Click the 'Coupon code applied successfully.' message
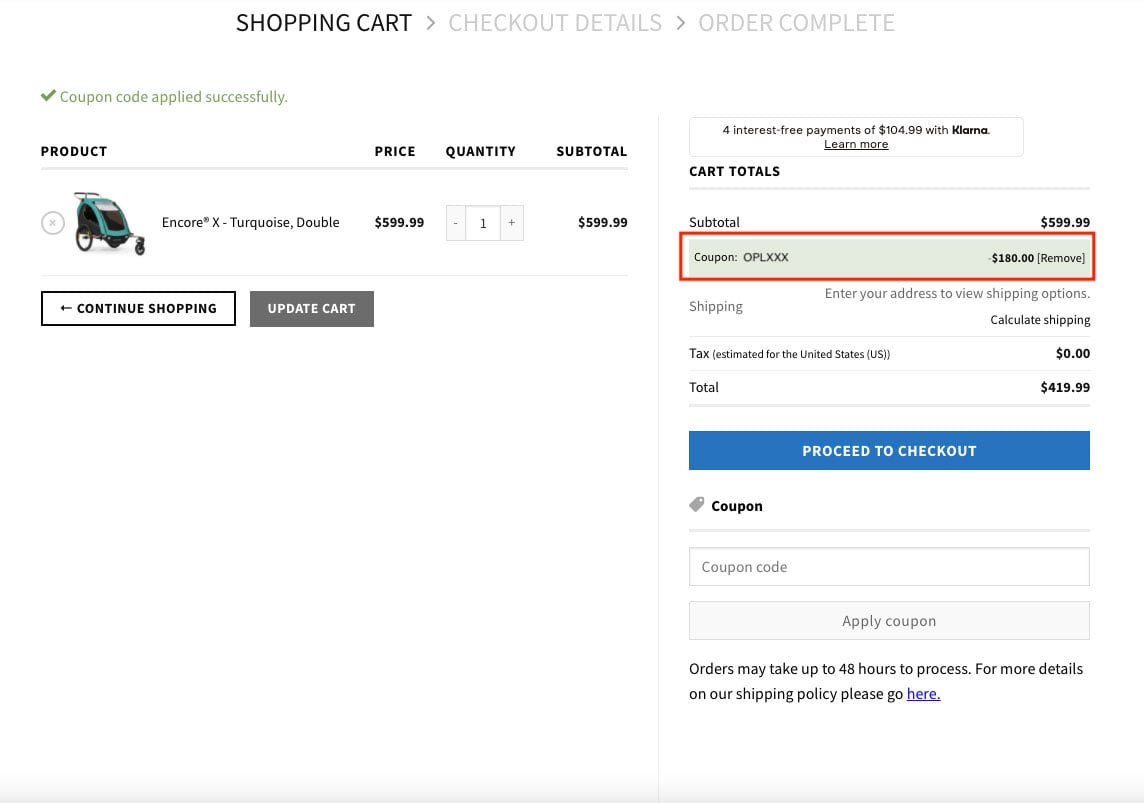The width and height of the screenshot is (1144, 803). 174,97
